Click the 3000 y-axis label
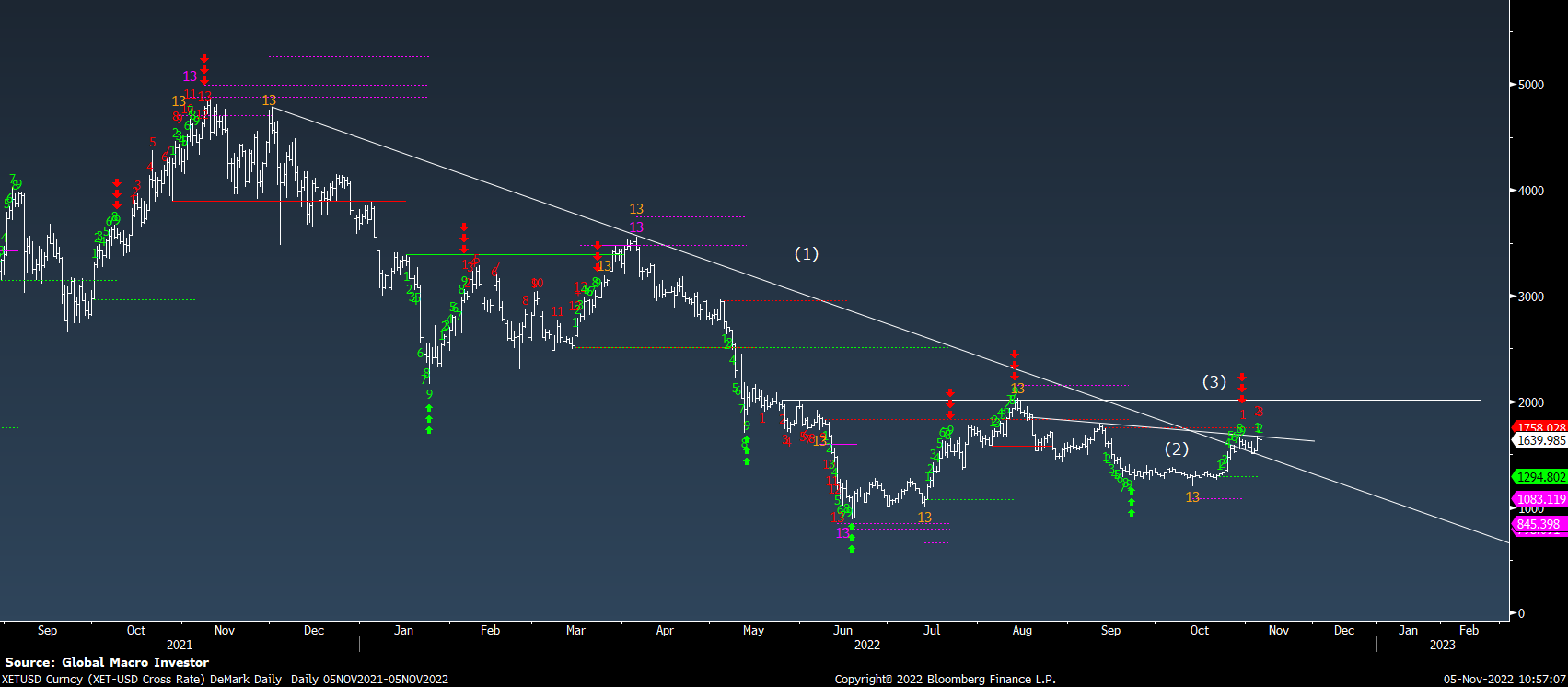This screenshot has width=1568, height=687. (x=1531, y=297)
